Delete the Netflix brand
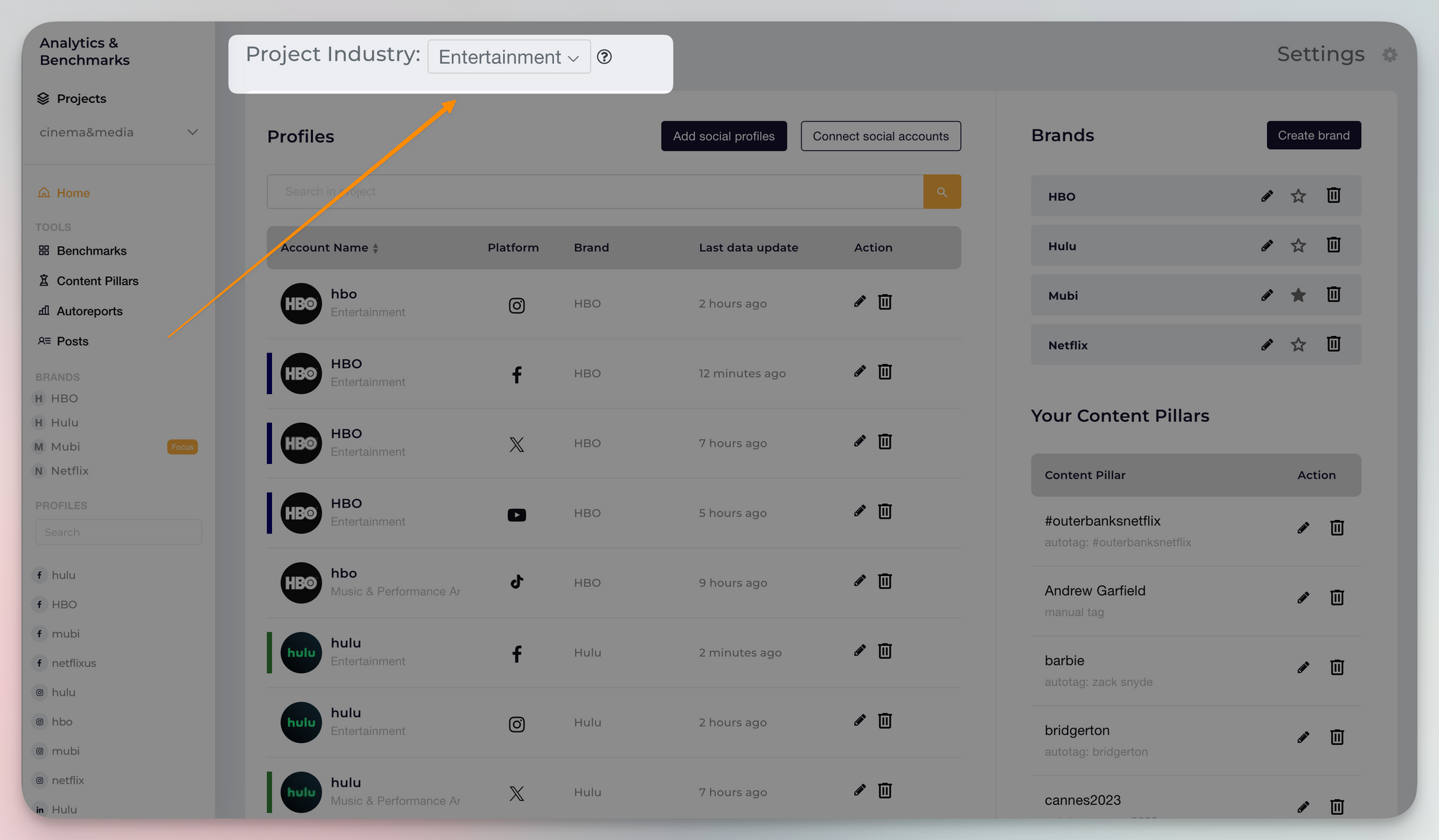Image resolution: width=1439 pixels, height=840 pixels. click(x=1333, y=344)
